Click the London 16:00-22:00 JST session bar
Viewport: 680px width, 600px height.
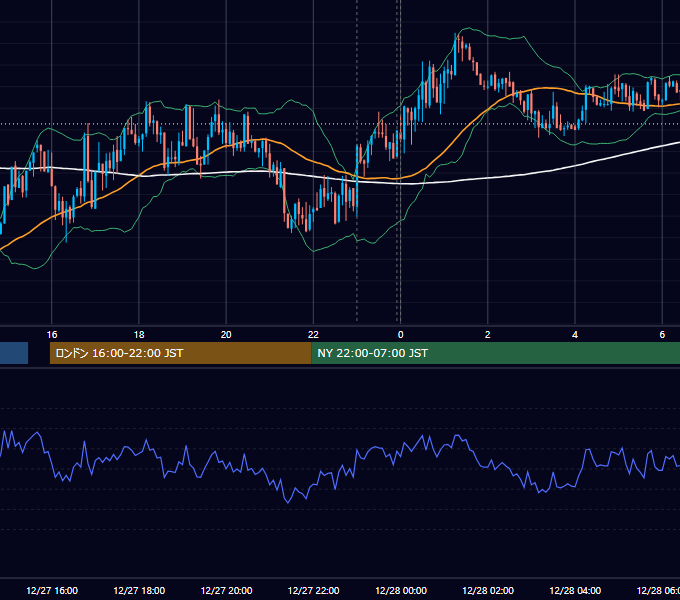coord(180,353)
